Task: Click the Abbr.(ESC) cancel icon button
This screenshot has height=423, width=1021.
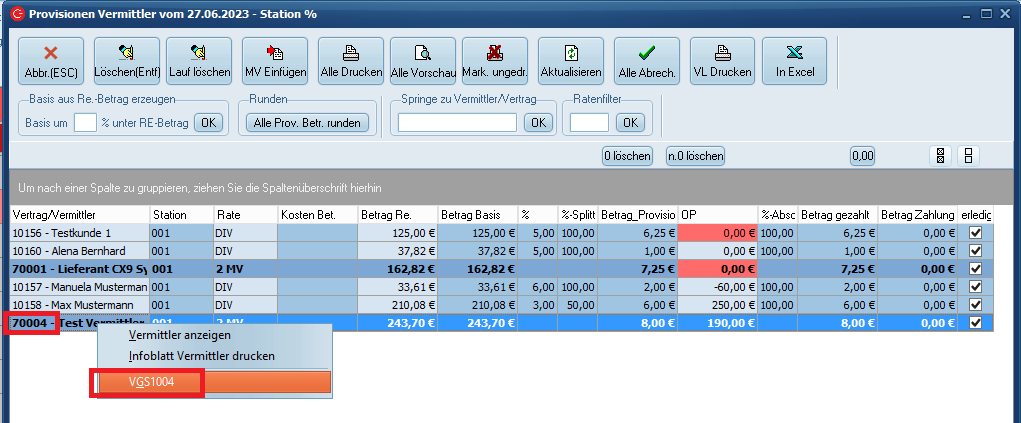Action: pos(50,62)
